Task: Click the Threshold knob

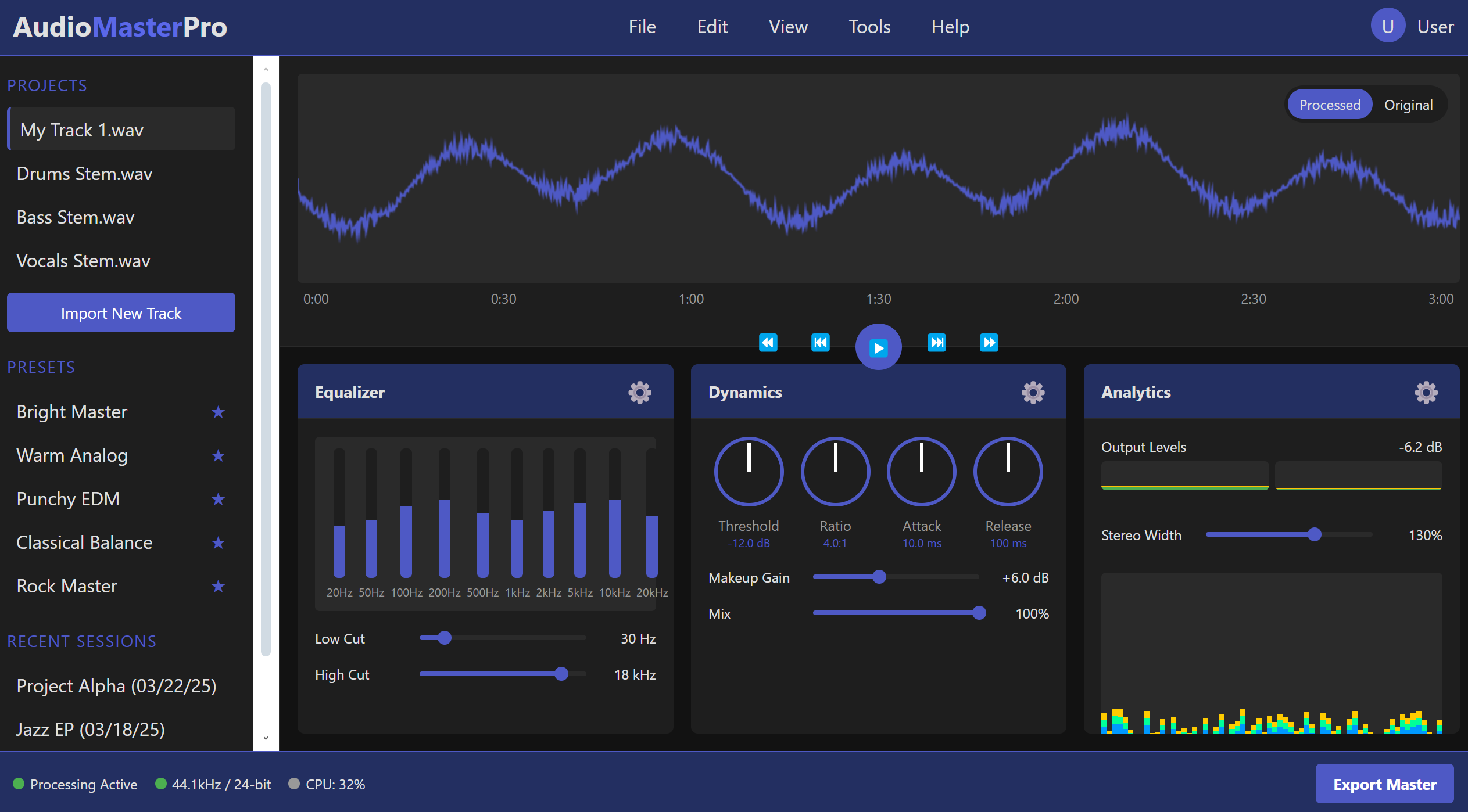Action: click(x=749, y=472)
